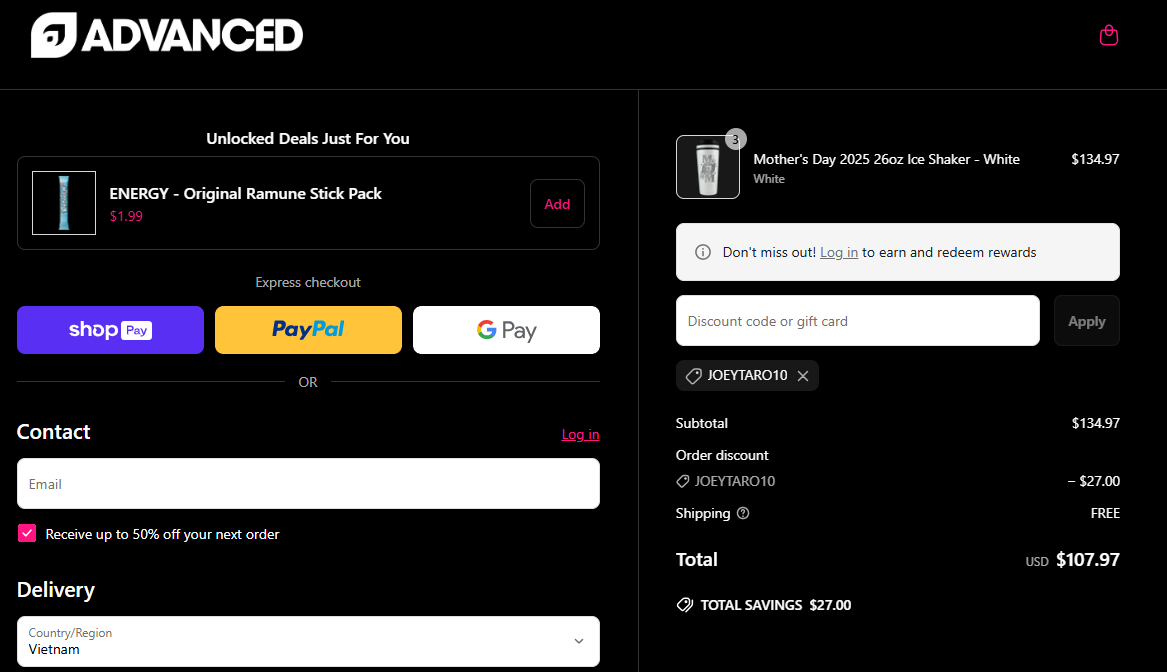The image size is (1167, 672).
Task: Click Log in link beside Contact
Action: (581, 435)
